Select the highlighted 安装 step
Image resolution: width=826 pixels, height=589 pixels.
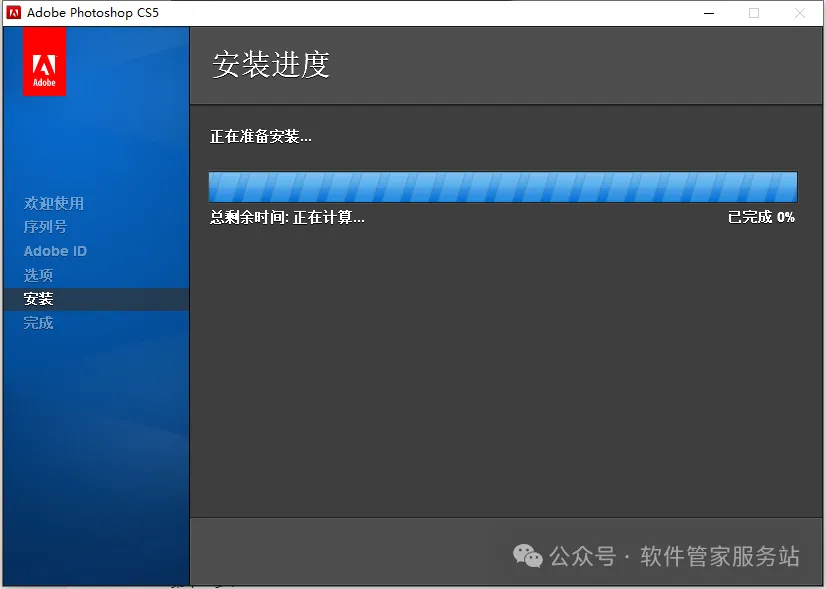pyautogui.click(x=96, y=299)
